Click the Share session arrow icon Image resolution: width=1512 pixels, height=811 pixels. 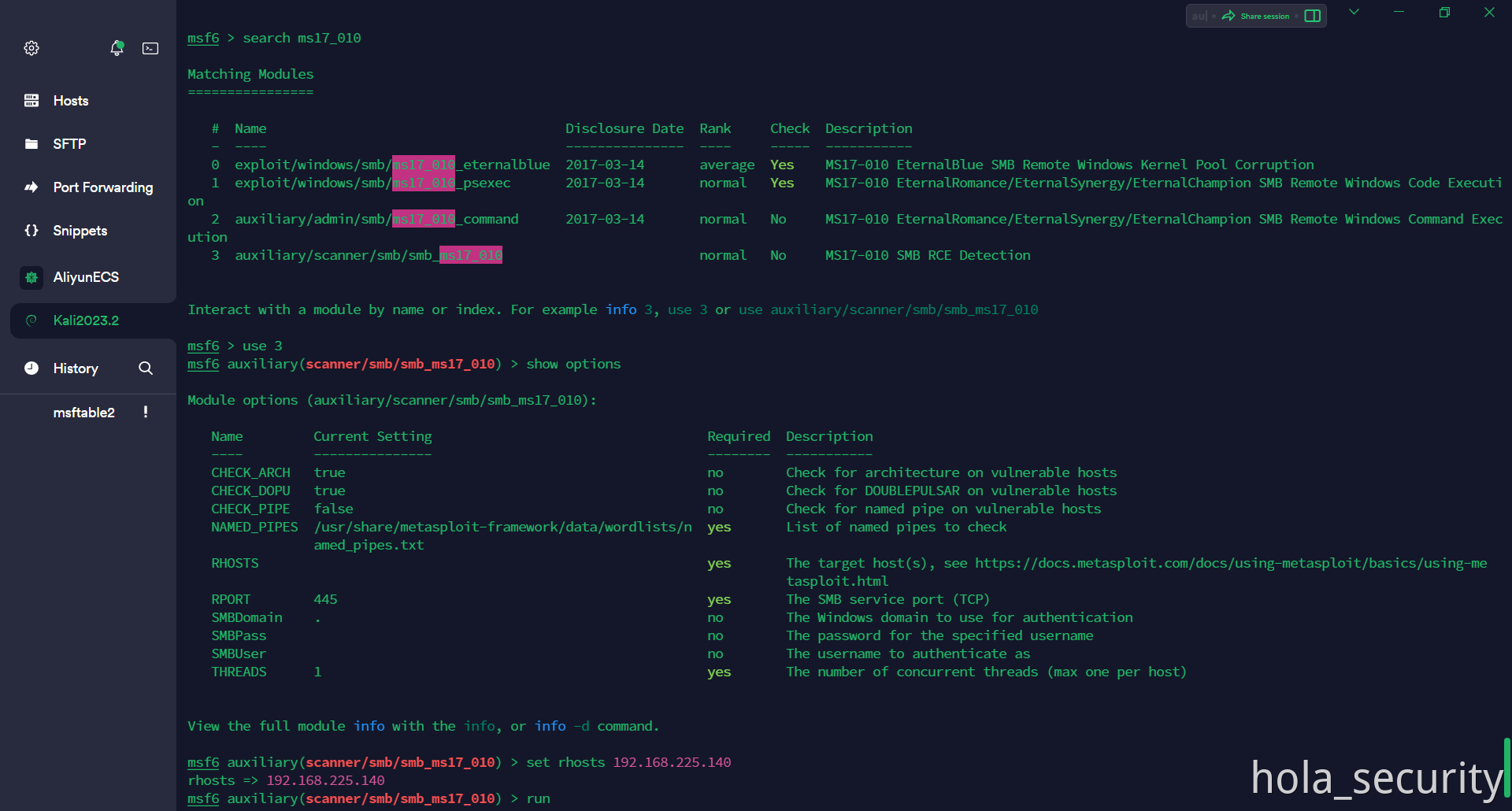1228,16
